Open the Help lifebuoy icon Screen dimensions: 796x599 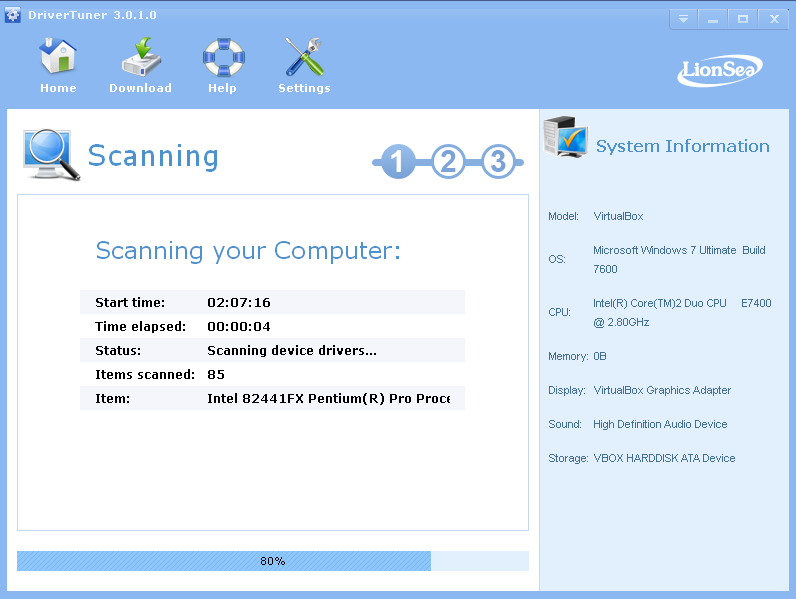(223, 57)
